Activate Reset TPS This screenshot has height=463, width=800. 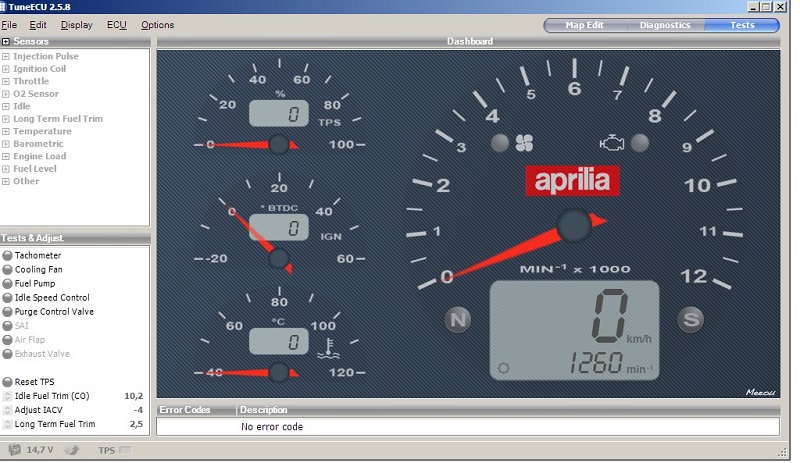click(7, 382)
